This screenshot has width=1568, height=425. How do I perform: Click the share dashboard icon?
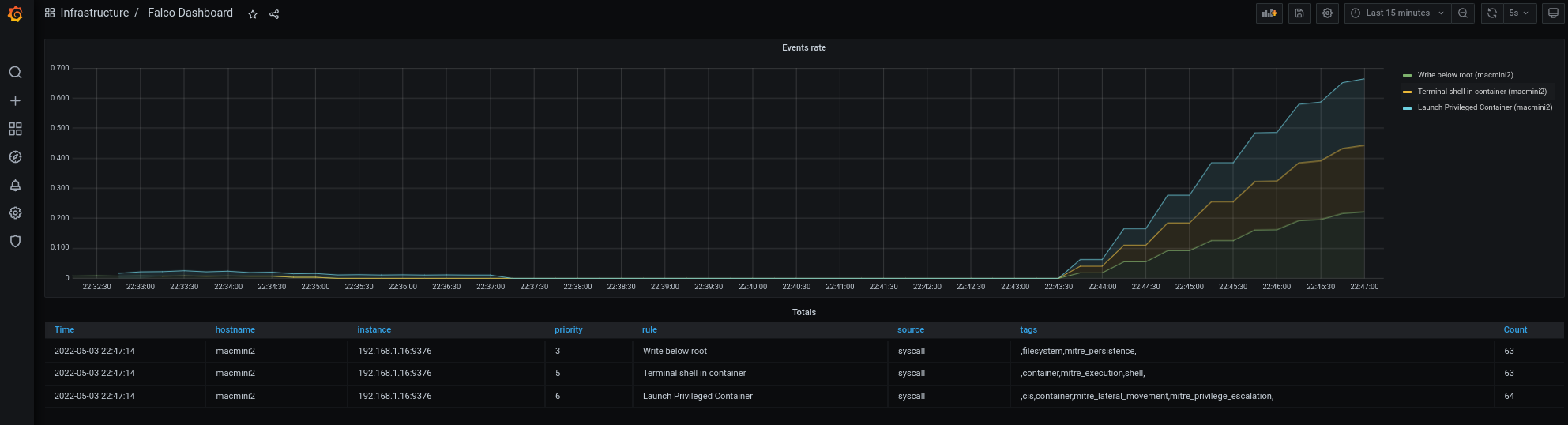[274, 14]
